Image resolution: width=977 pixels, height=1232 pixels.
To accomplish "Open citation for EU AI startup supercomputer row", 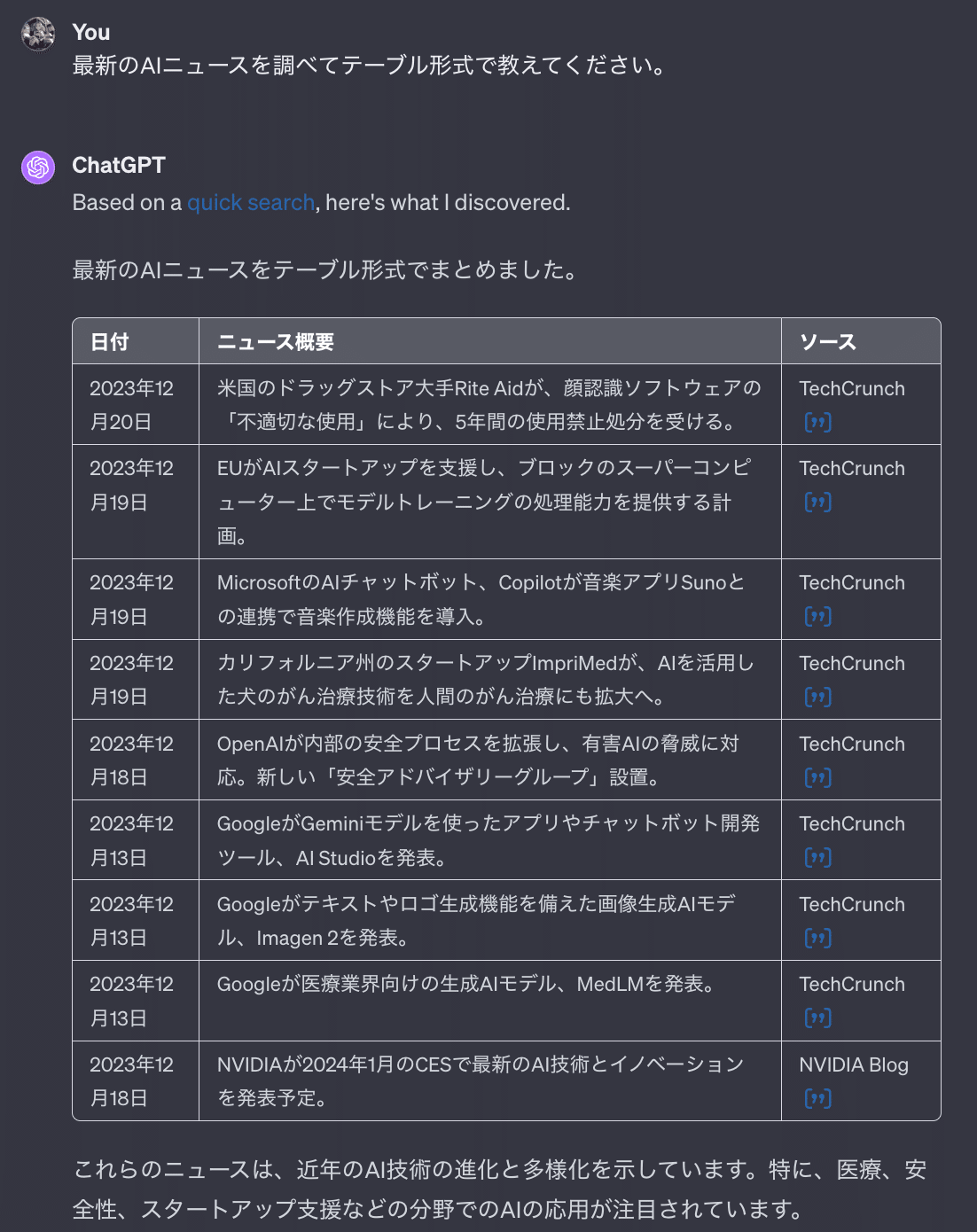I will [817, 503].
